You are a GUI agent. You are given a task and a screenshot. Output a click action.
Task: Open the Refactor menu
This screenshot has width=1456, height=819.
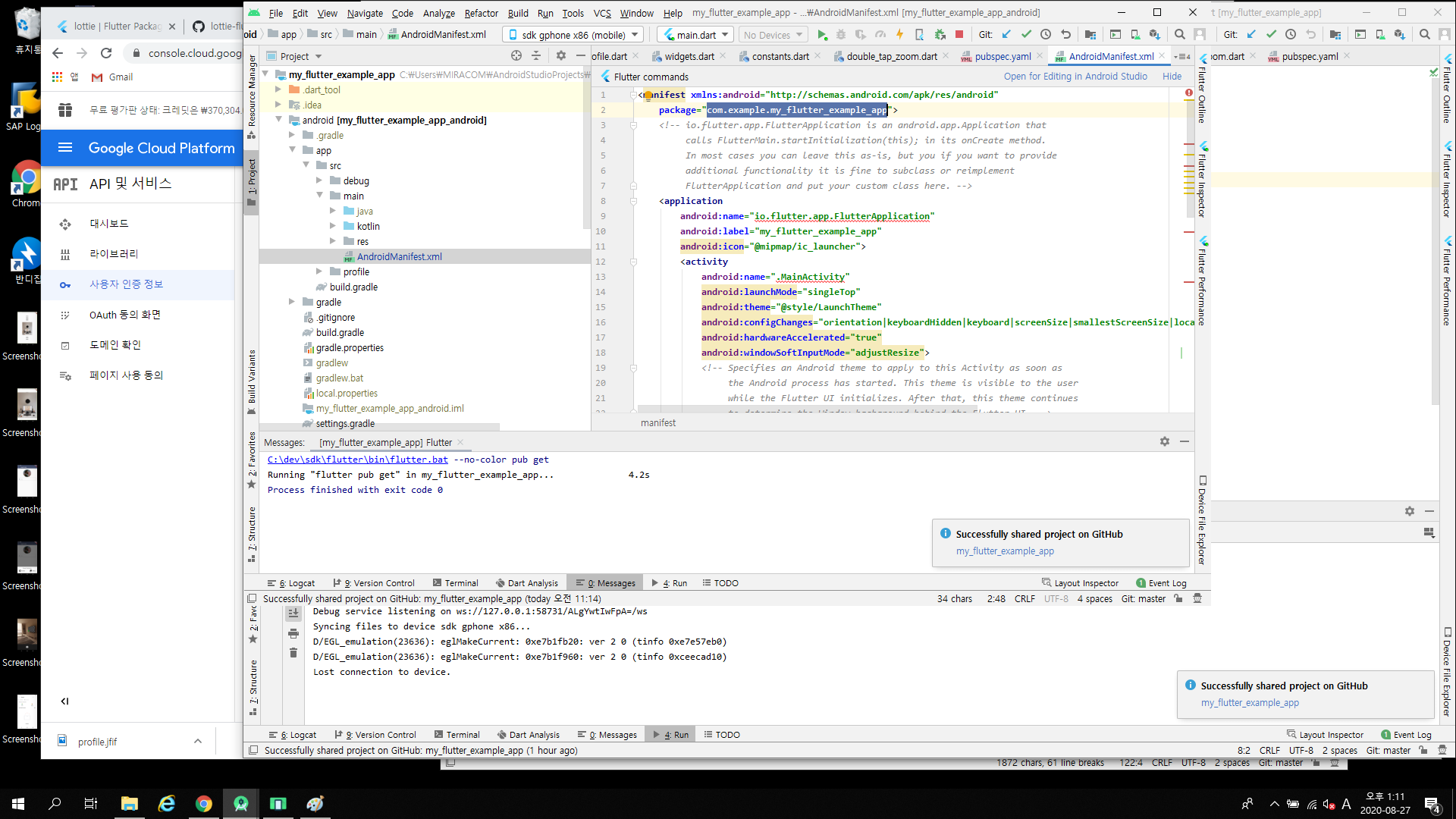(x=481, y=13)
